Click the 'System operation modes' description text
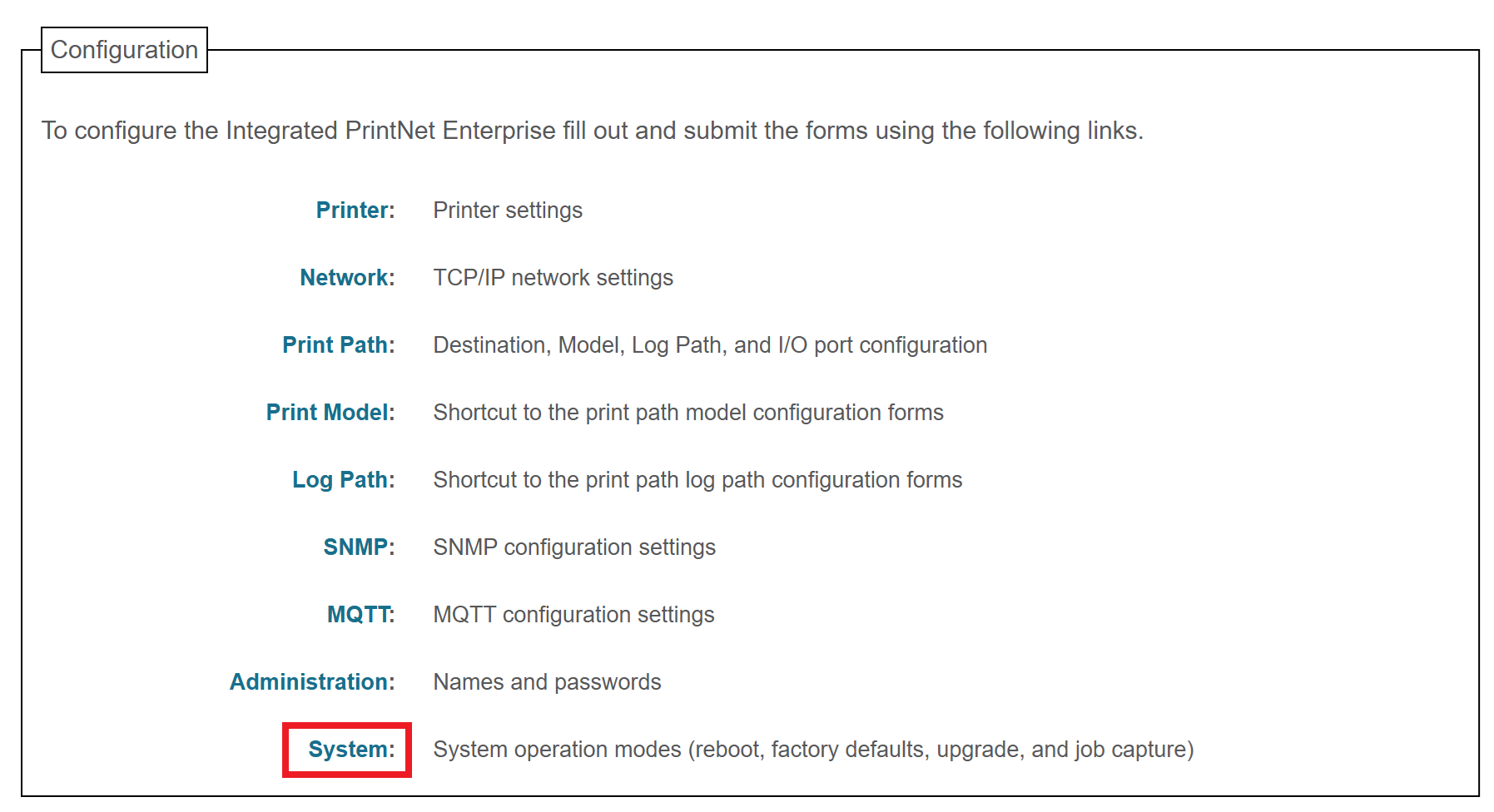 813,750
